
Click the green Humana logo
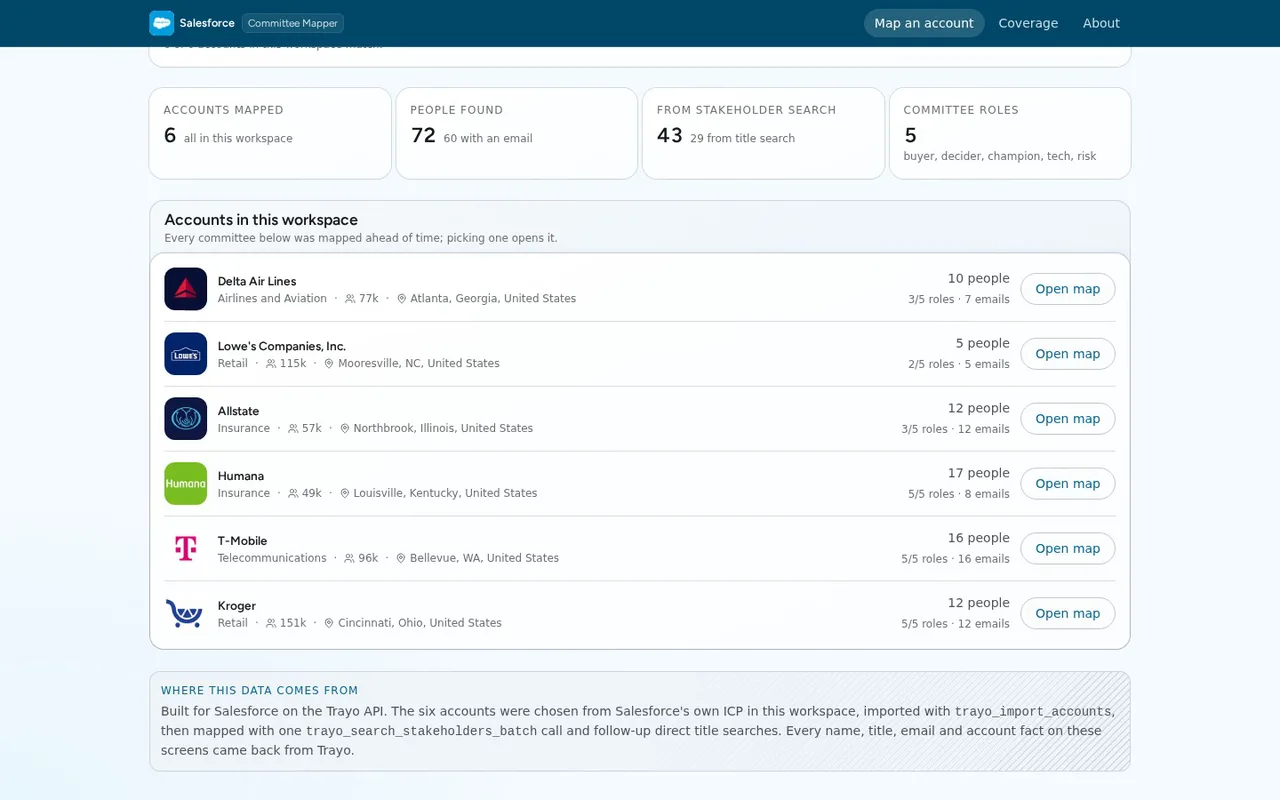point(186,484)
